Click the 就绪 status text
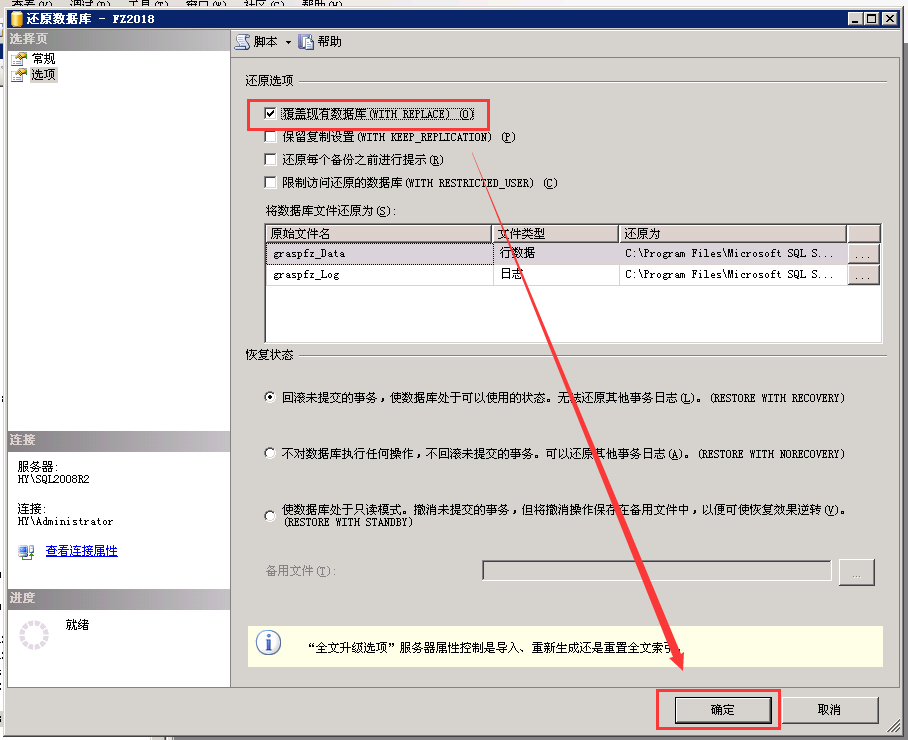The width and height of the screenshot is (908, 740). pos(77,625)
